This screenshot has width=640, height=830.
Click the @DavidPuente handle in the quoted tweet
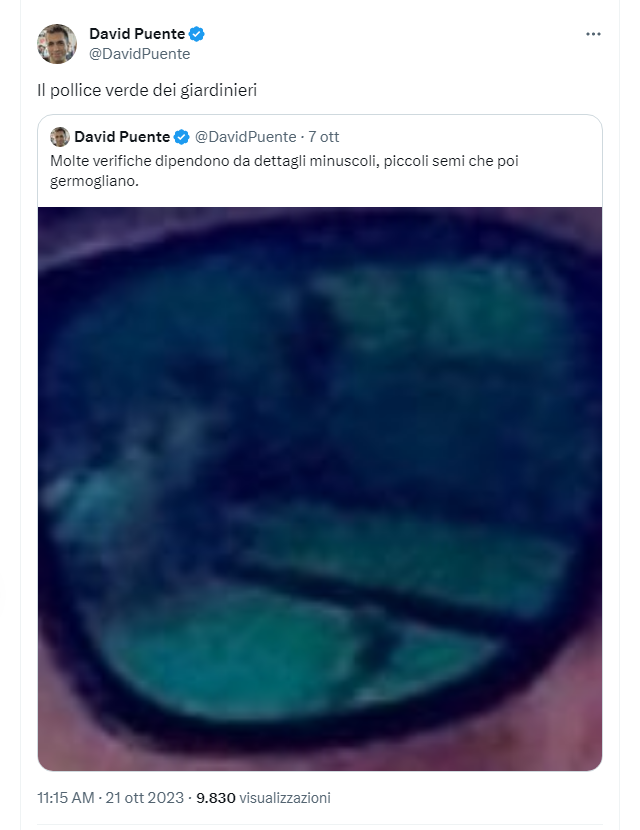(245, 137)
